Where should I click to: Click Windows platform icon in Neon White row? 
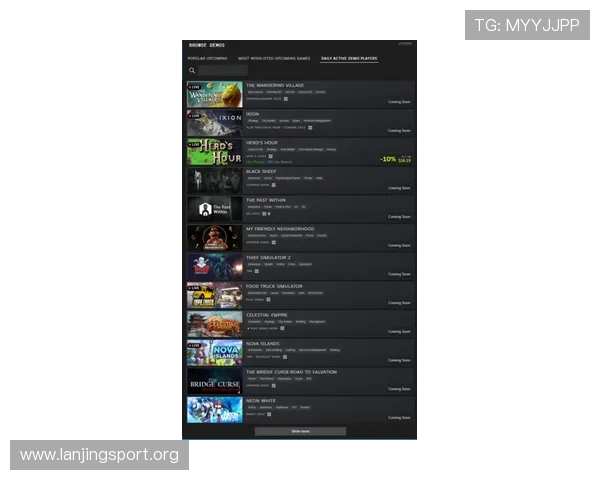(269, 414)
